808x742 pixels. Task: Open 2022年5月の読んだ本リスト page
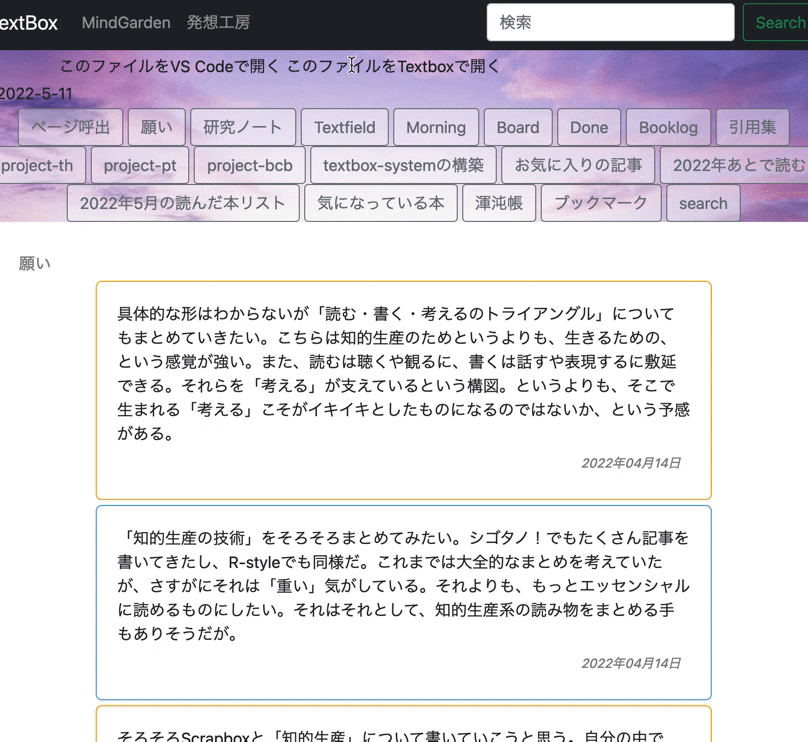coord(185,203)
